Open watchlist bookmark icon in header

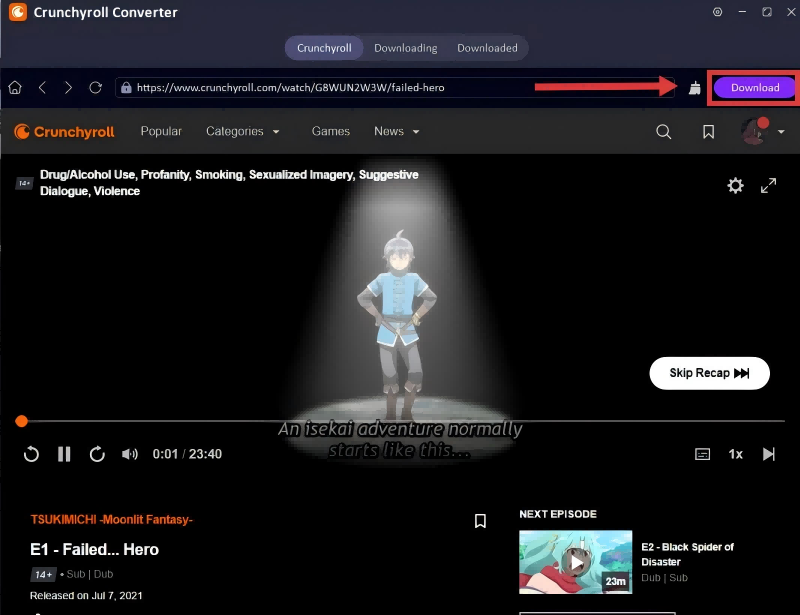click(708, 132)
